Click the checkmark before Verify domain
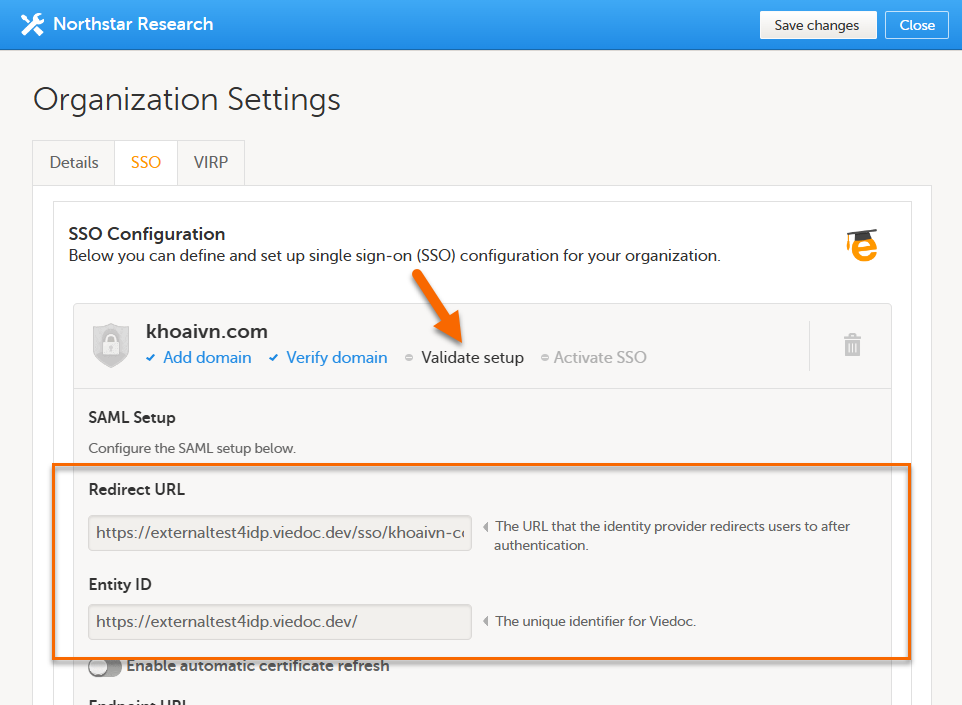 (274, 358)
